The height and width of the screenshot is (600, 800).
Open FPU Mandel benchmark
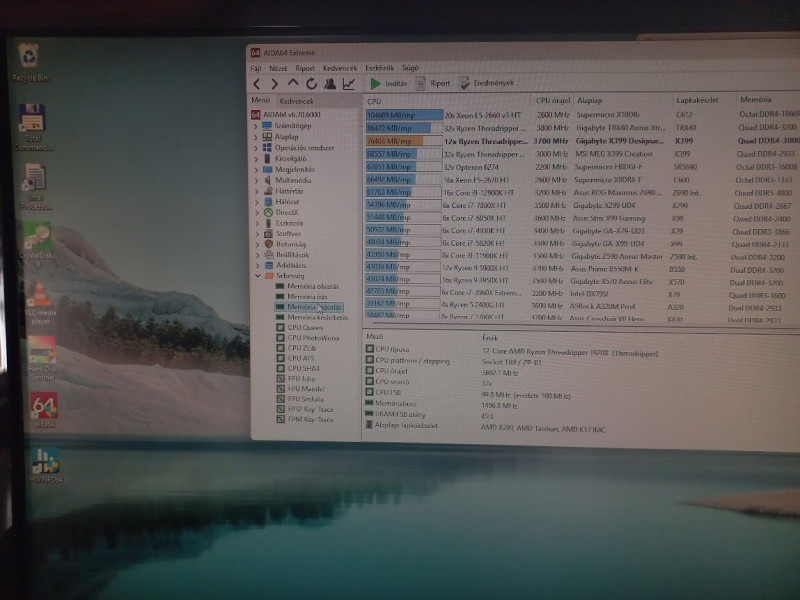click(x=301, y=389)
